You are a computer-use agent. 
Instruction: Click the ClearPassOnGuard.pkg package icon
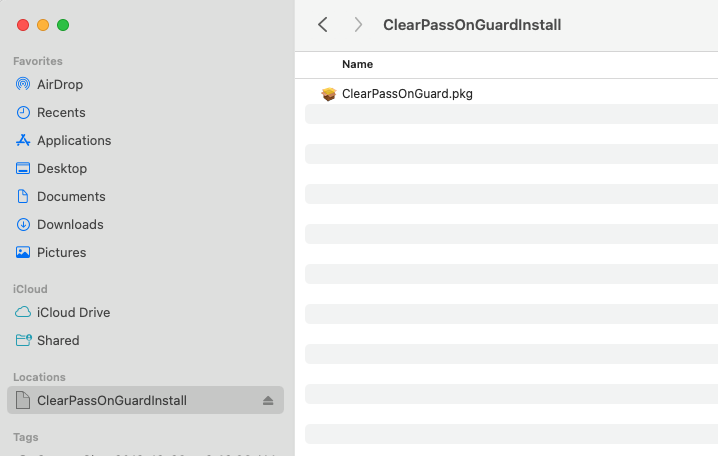coord(328,94)
